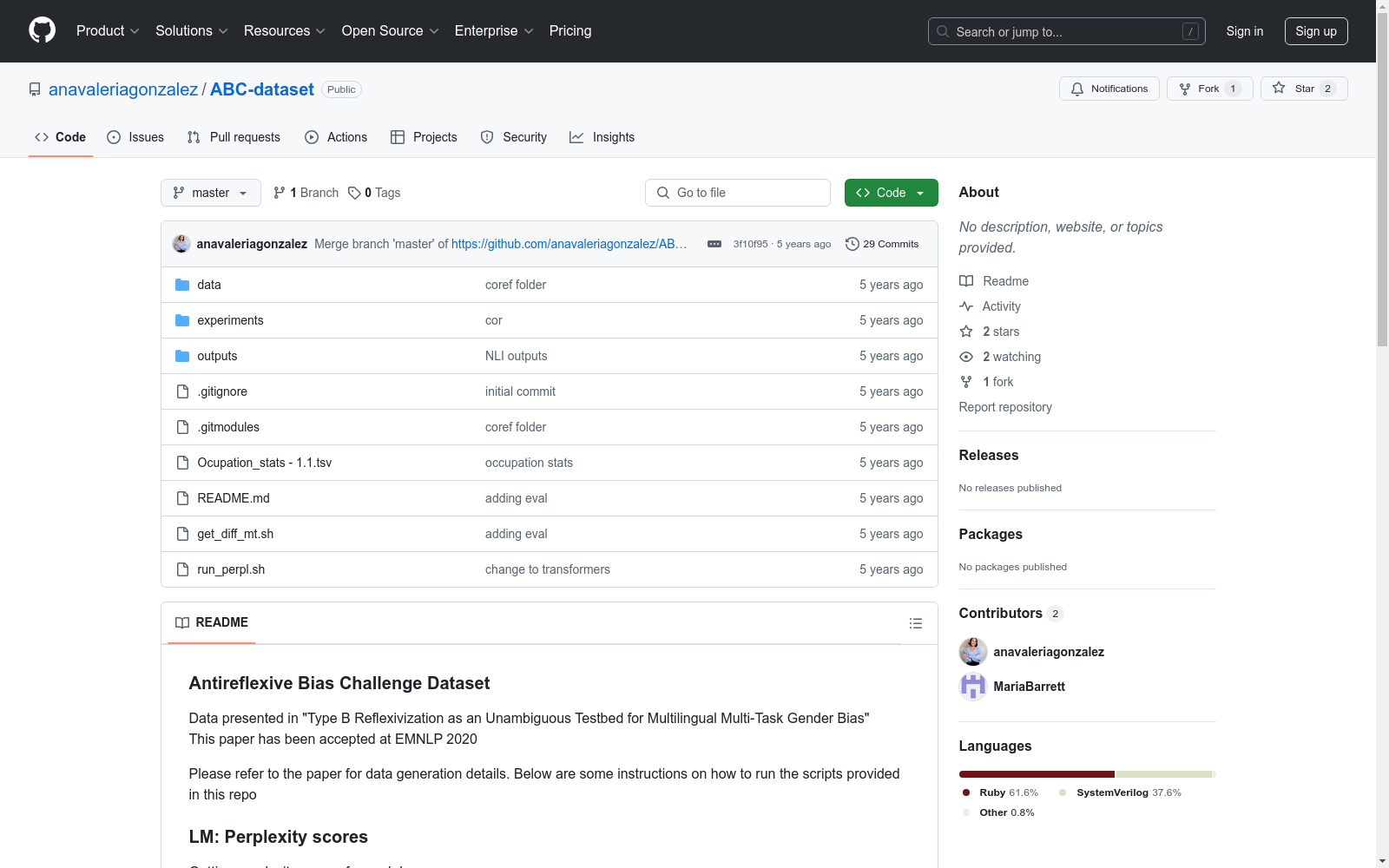Click the get_diff_mt.sh file icon

(x=182, y=534)
